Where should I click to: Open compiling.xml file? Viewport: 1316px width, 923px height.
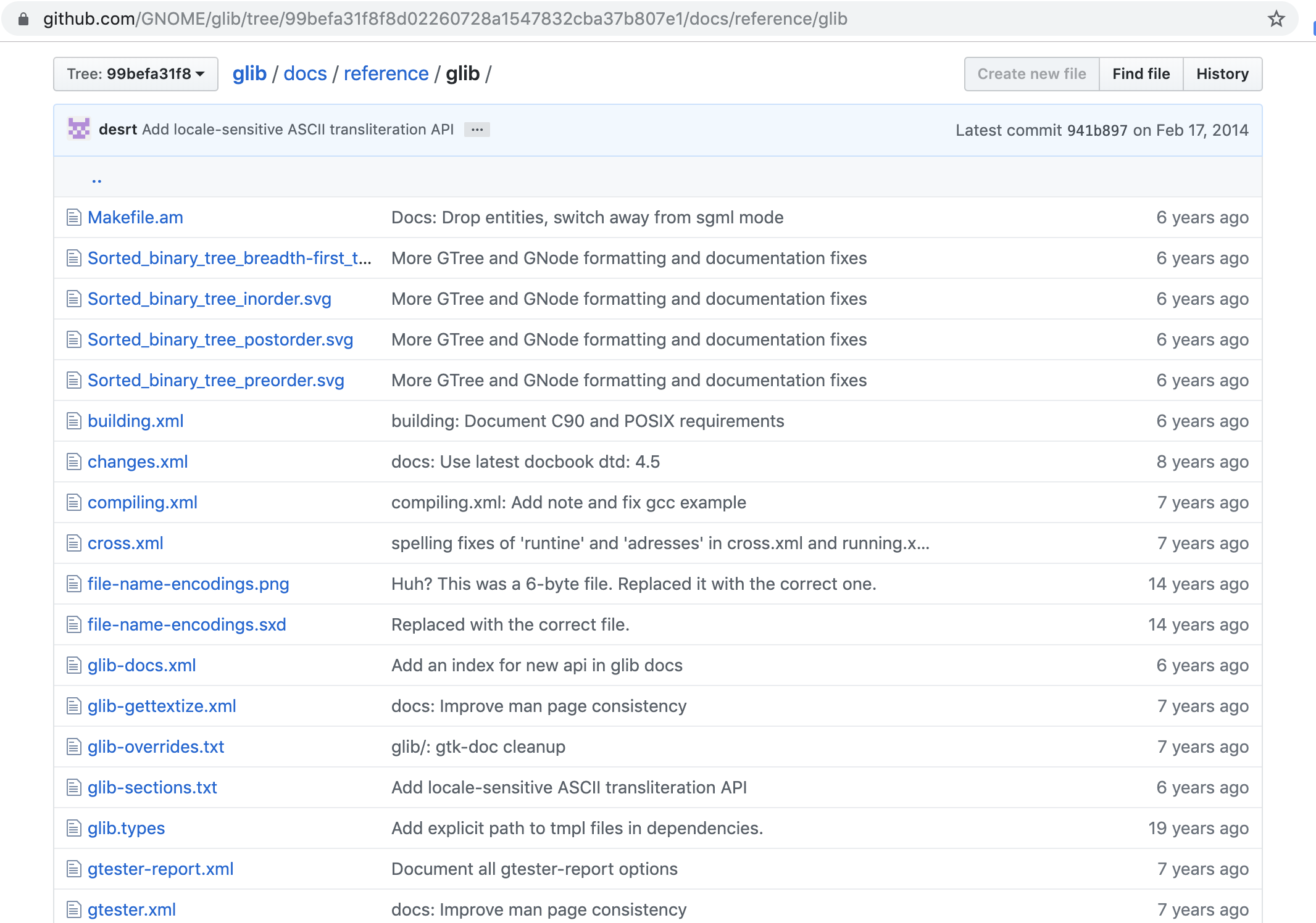tap(143, 503)
